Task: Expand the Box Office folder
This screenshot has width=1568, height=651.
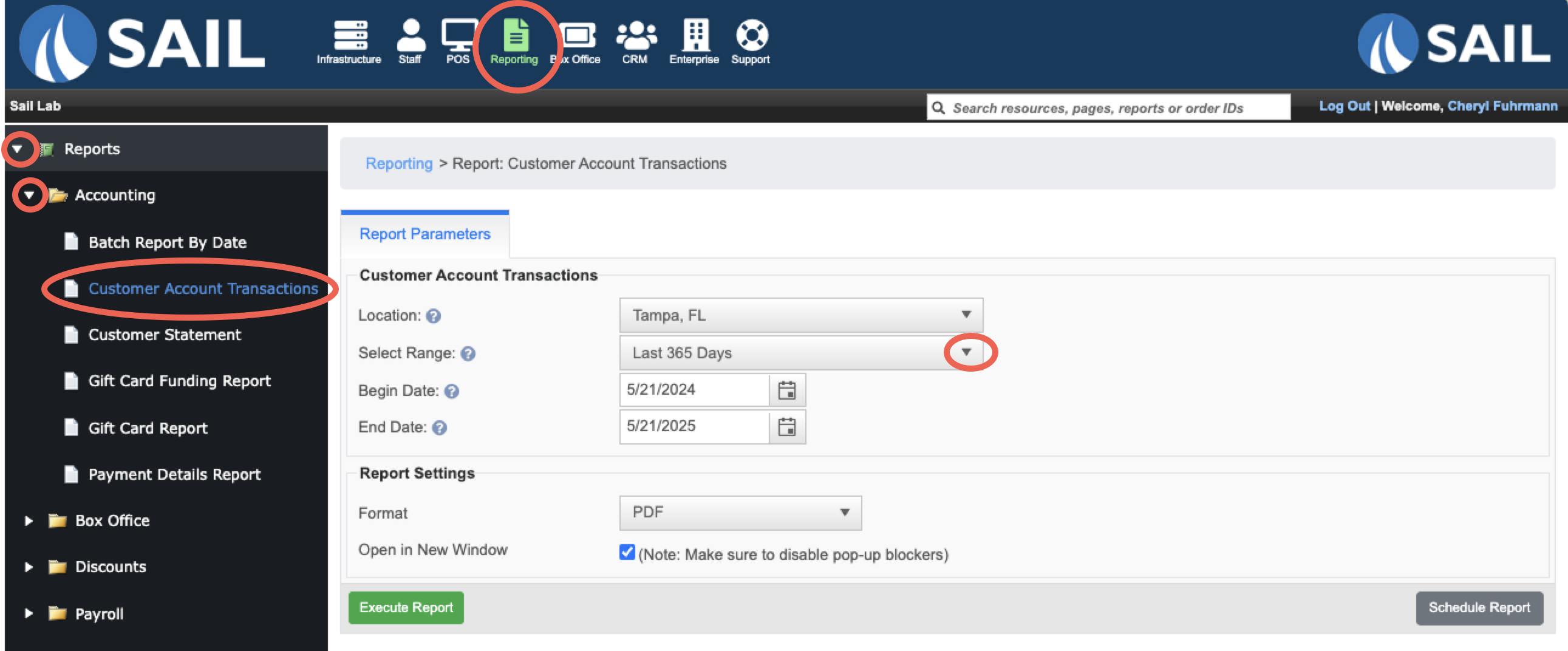Action: pos(28,521)
